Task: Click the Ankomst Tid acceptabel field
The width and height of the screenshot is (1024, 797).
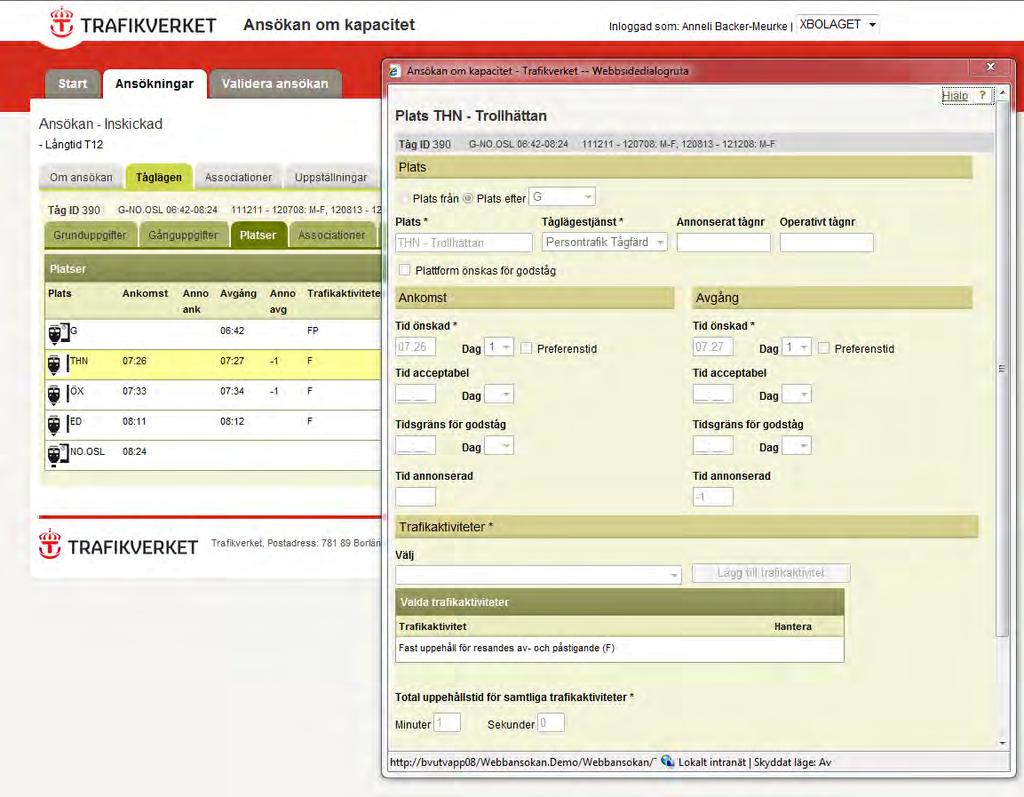Action: point(415,394)
